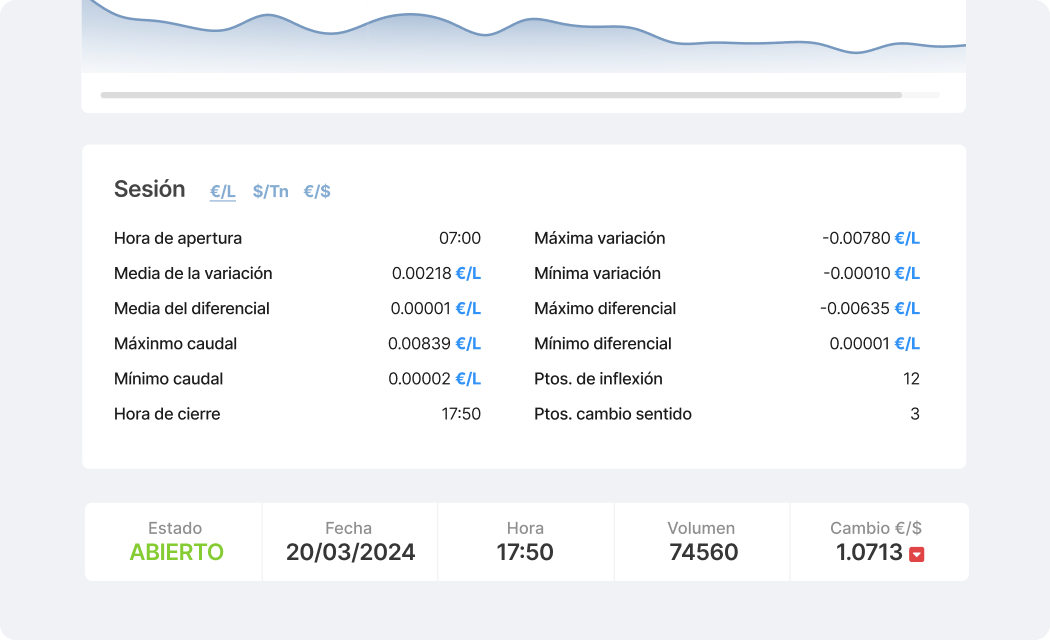Click the Cambio €/$ value 1.0713
Screen dimensions: 1050x640
point(869,552)
